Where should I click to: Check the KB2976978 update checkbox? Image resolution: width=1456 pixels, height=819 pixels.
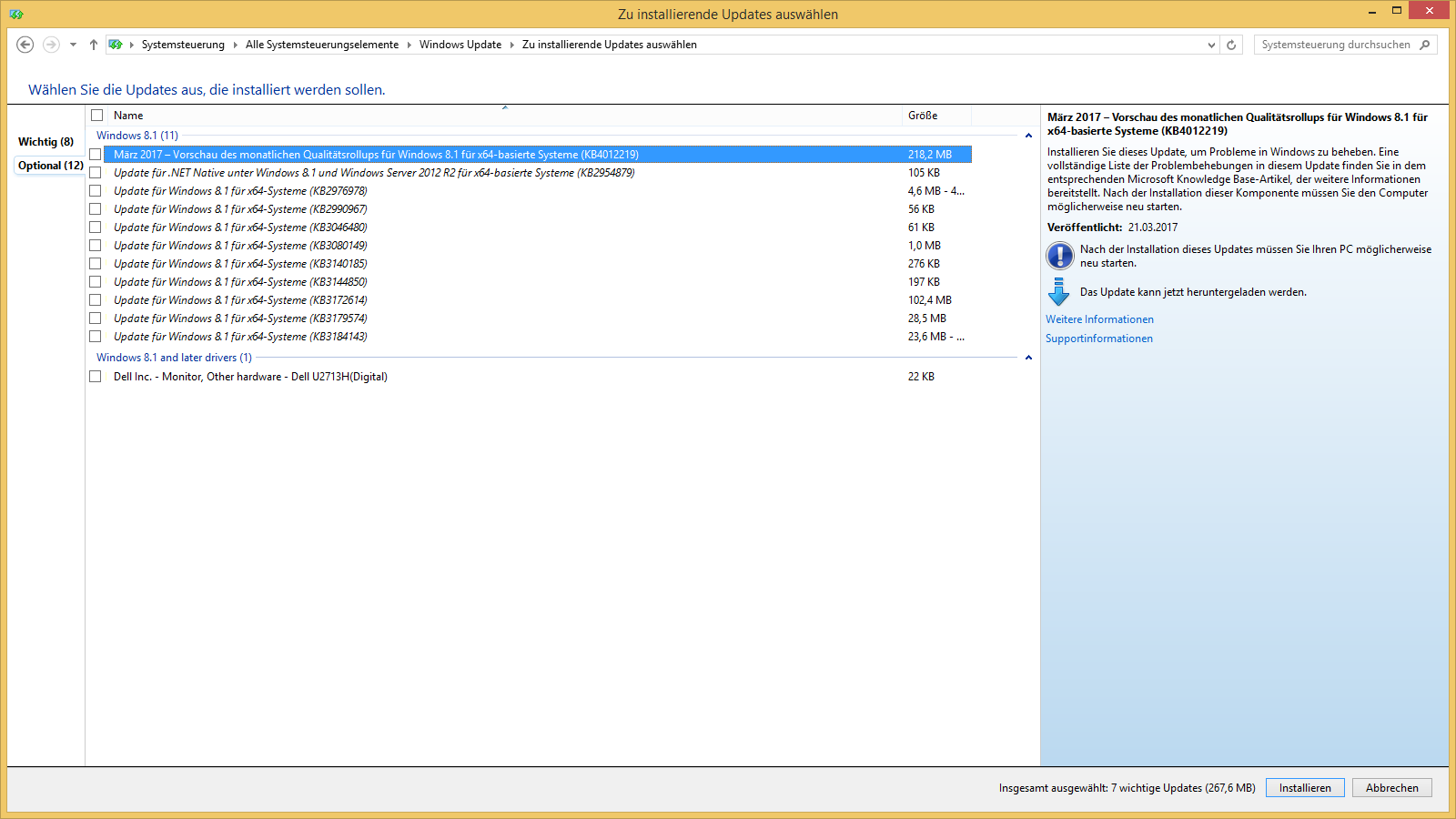click(95, 191)
